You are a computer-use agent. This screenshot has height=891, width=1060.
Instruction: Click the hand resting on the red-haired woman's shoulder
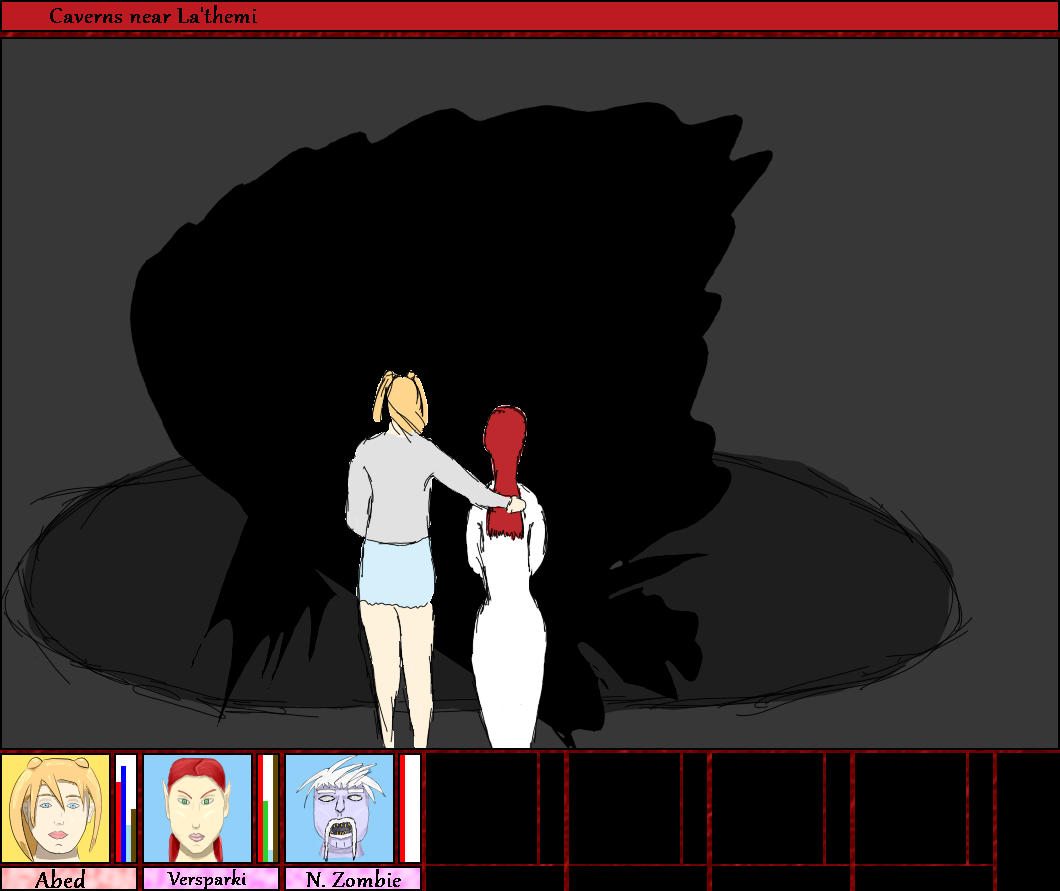(514, 505)
